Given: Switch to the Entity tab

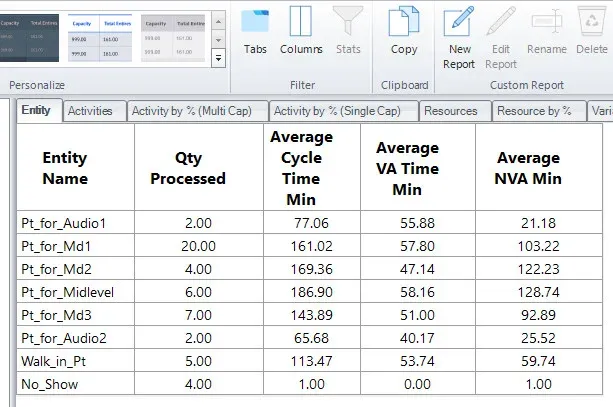Looking at the screenshot, I should (39, 110).
